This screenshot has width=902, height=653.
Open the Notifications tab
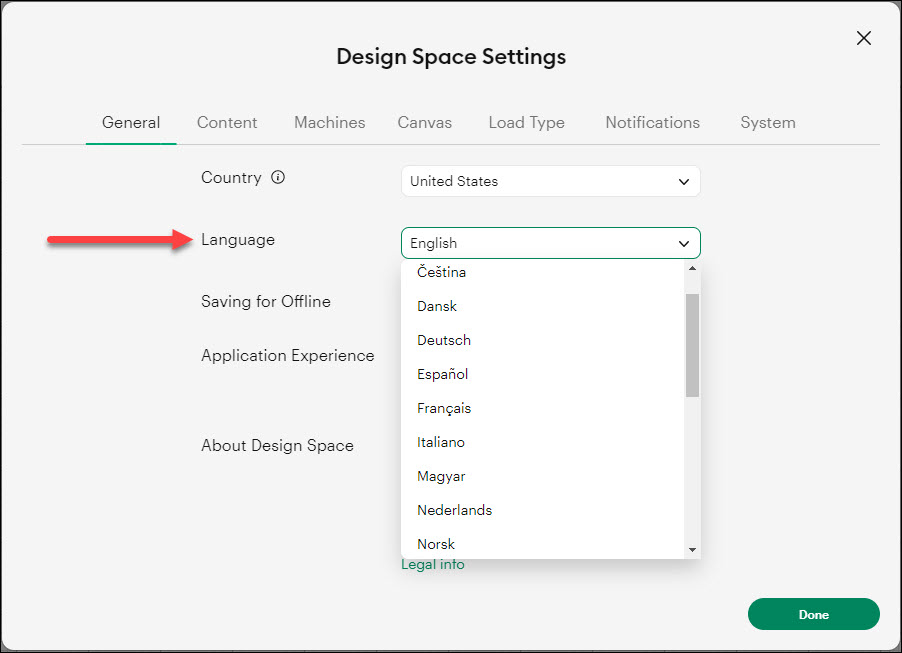pos(652,122)
